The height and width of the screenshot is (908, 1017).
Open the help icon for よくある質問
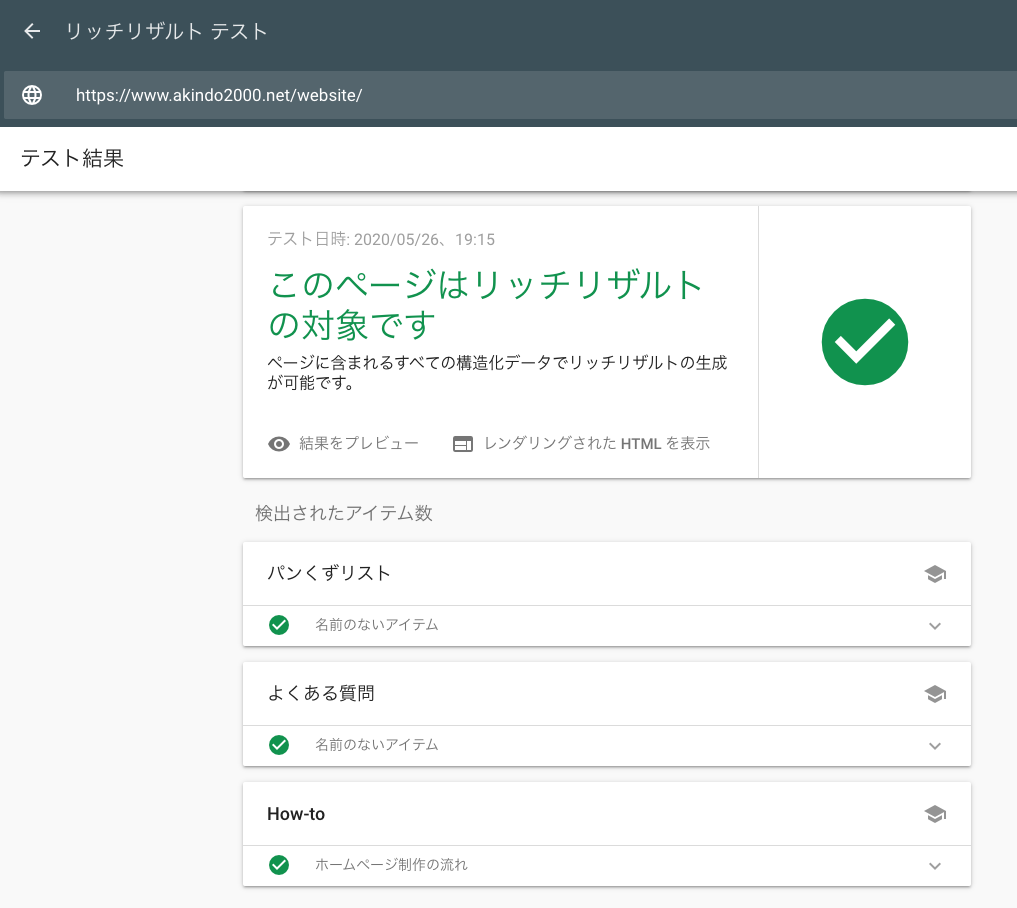click(935, 694)
